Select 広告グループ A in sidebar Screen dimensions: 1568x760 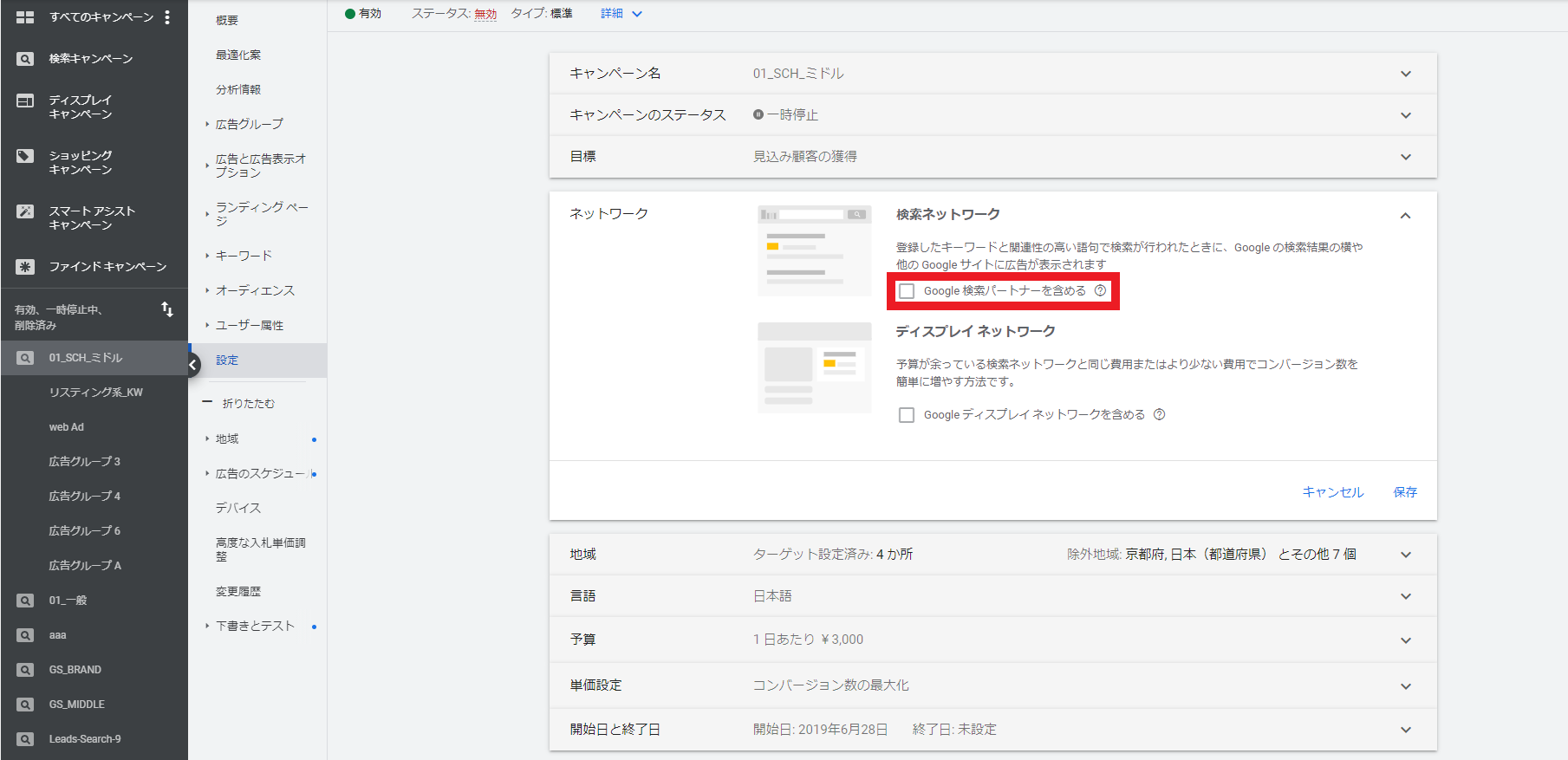pyautogui.click(x=85, y=566)
